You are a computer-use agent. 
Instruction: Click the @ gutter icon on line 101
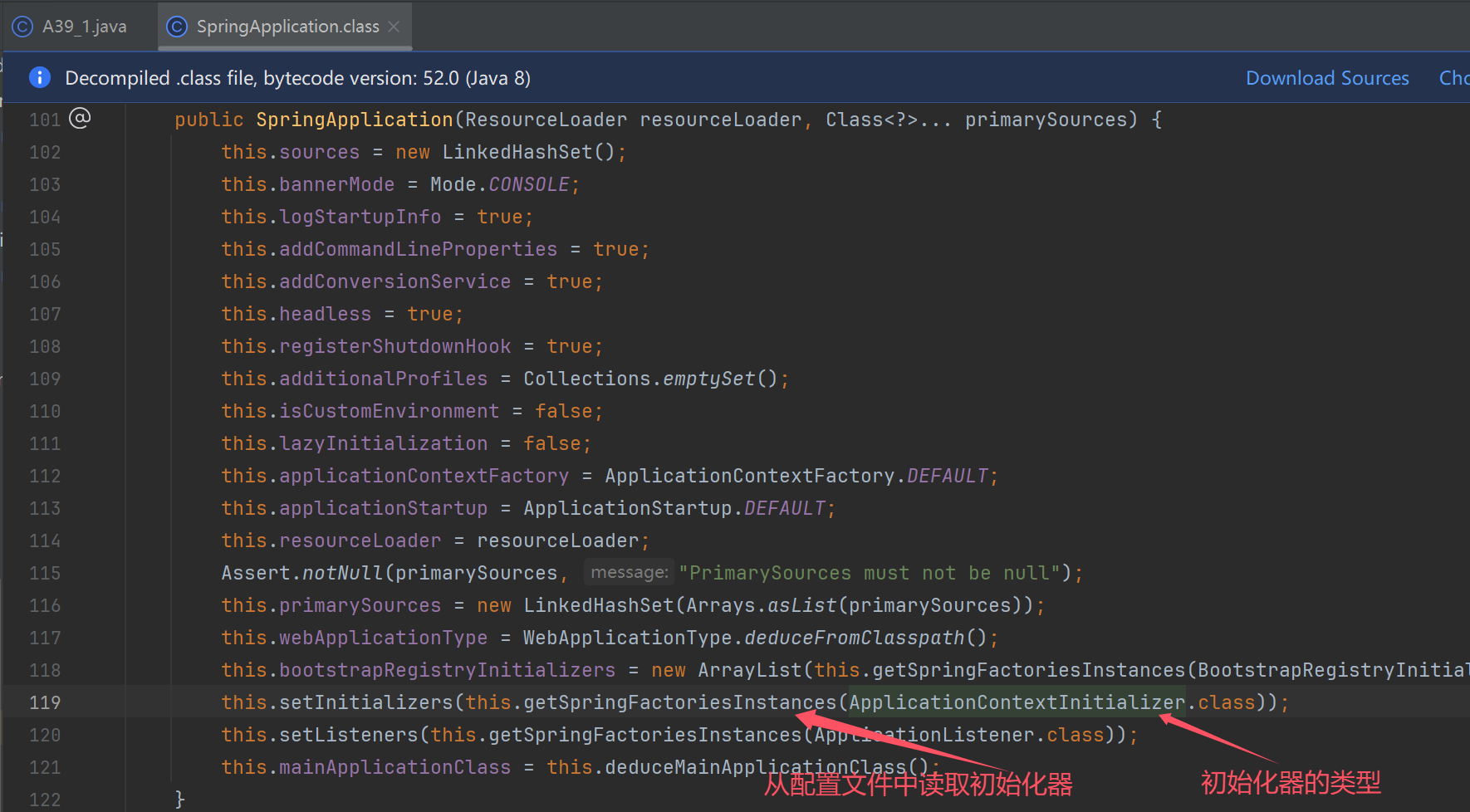80,118
